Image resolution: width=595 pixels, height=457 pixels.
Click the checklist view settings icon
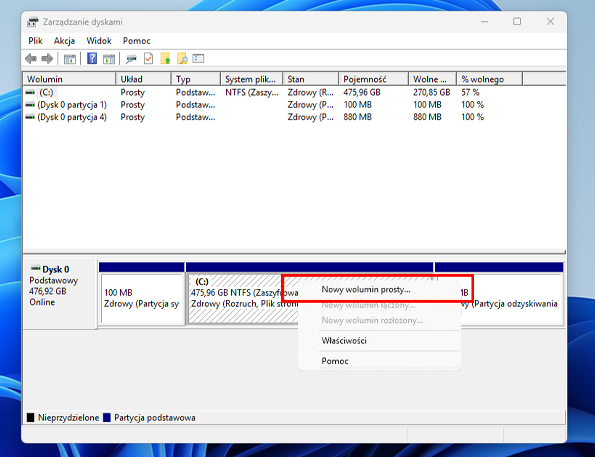198,58
